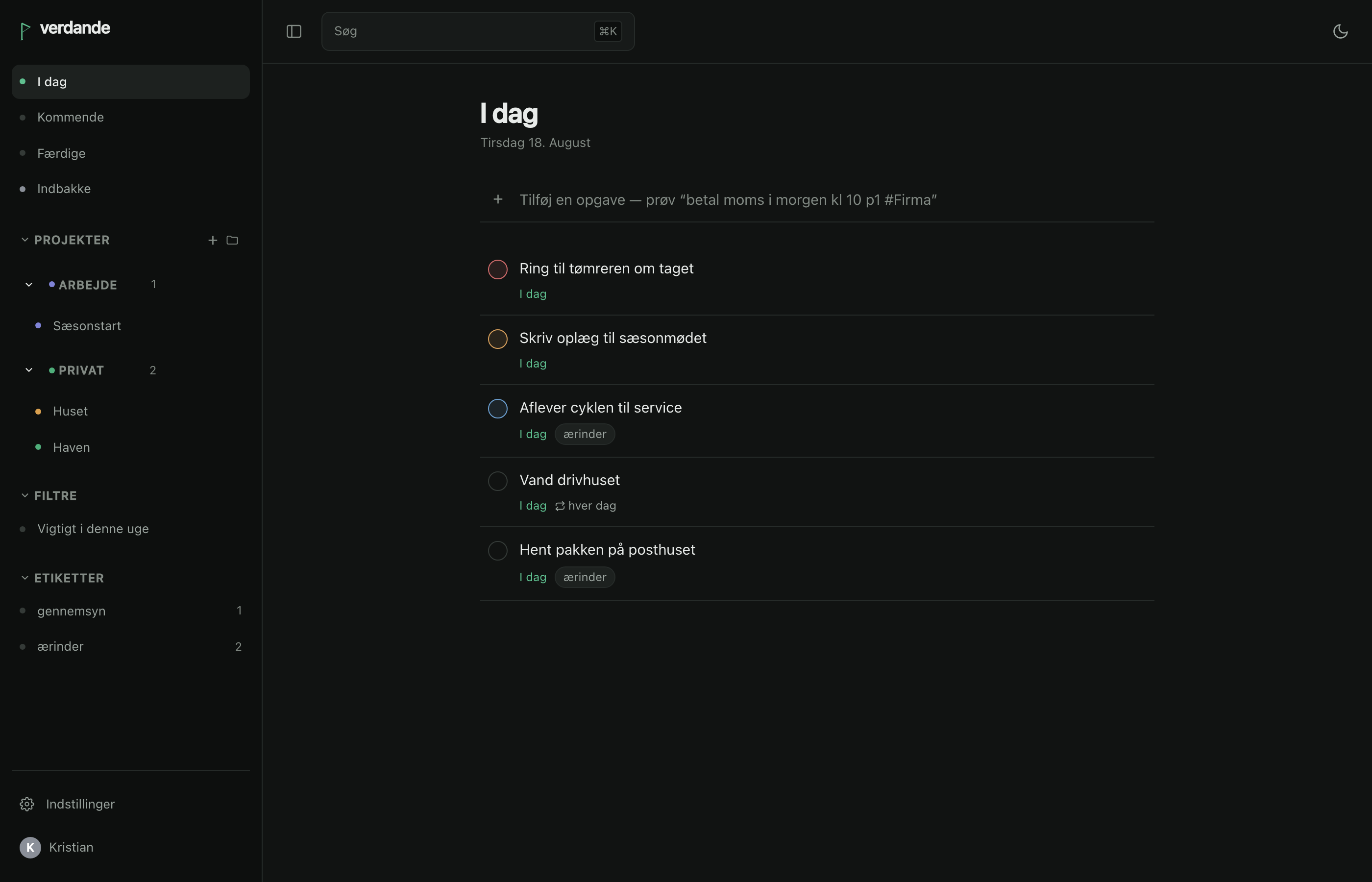
Task: Open settings gear icon
Action: click(27, 804)
